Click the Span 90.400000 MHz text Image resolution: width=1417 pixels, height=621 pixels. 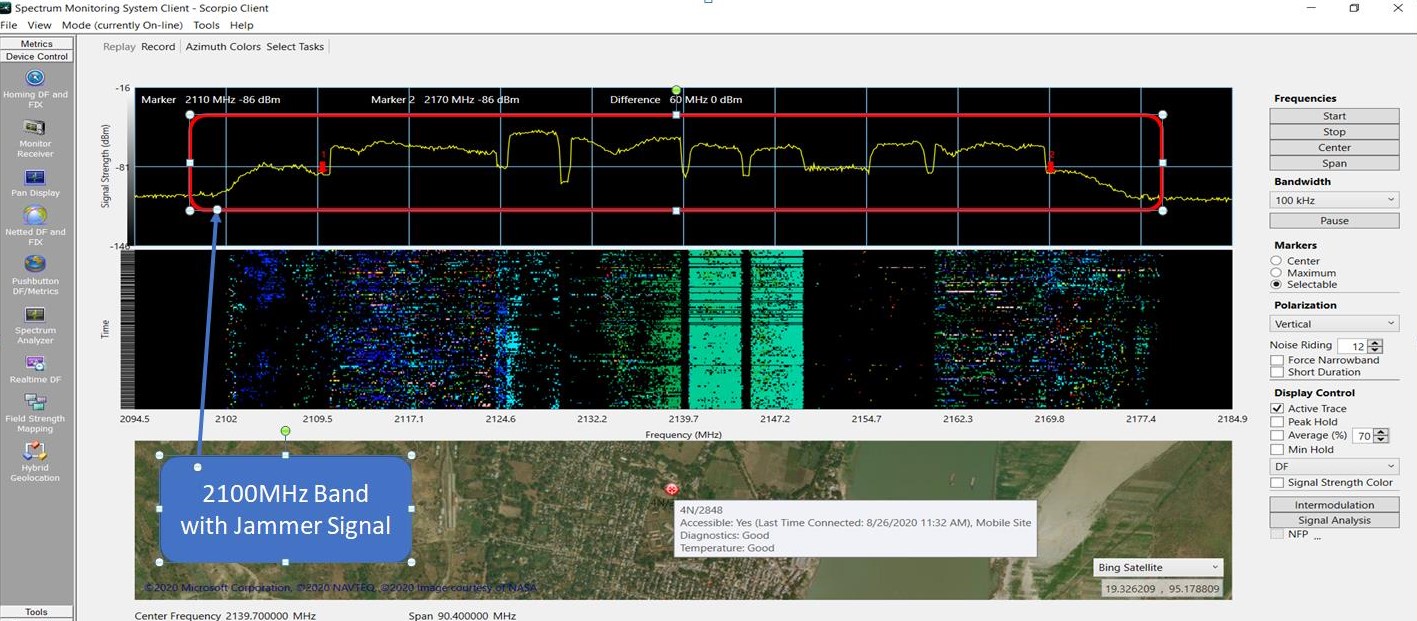click(462, 616)
